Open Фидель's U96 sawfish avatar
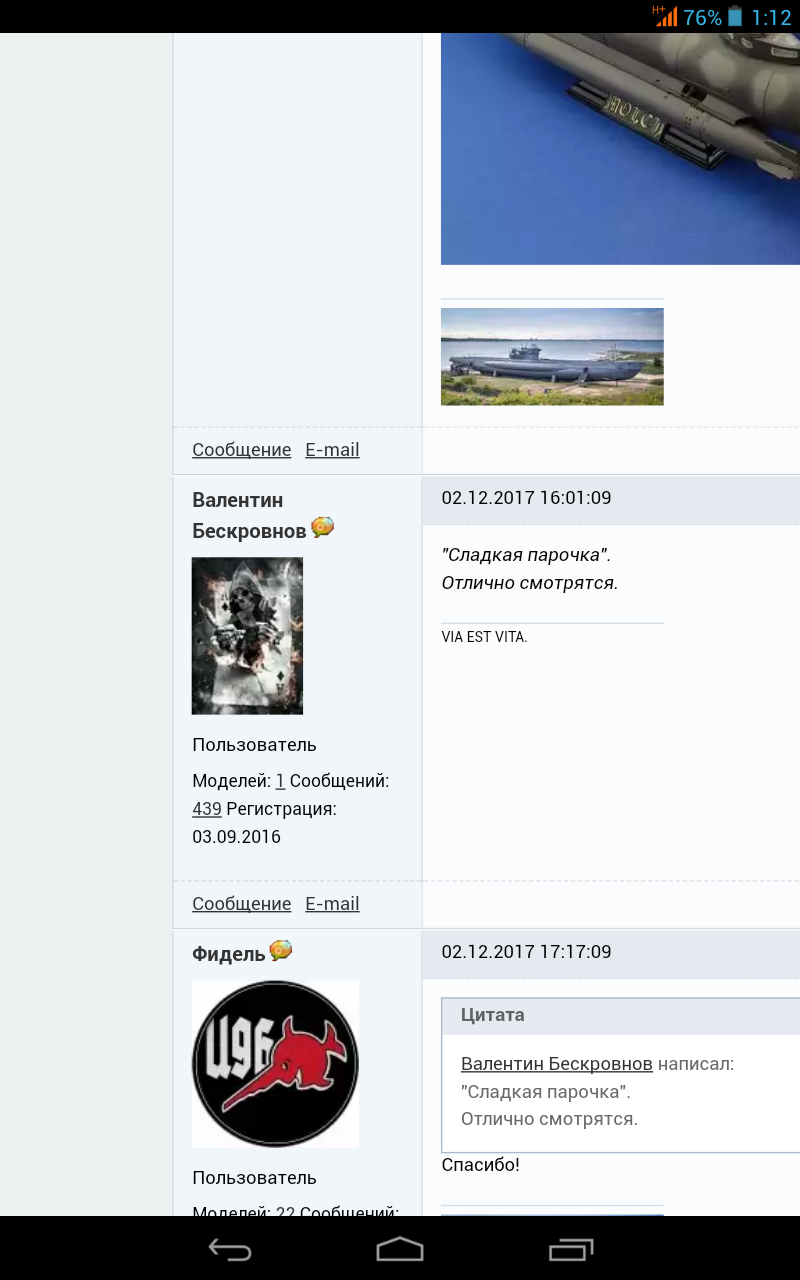Viewport: 800px width, 1280px height. click(275, 1064)
